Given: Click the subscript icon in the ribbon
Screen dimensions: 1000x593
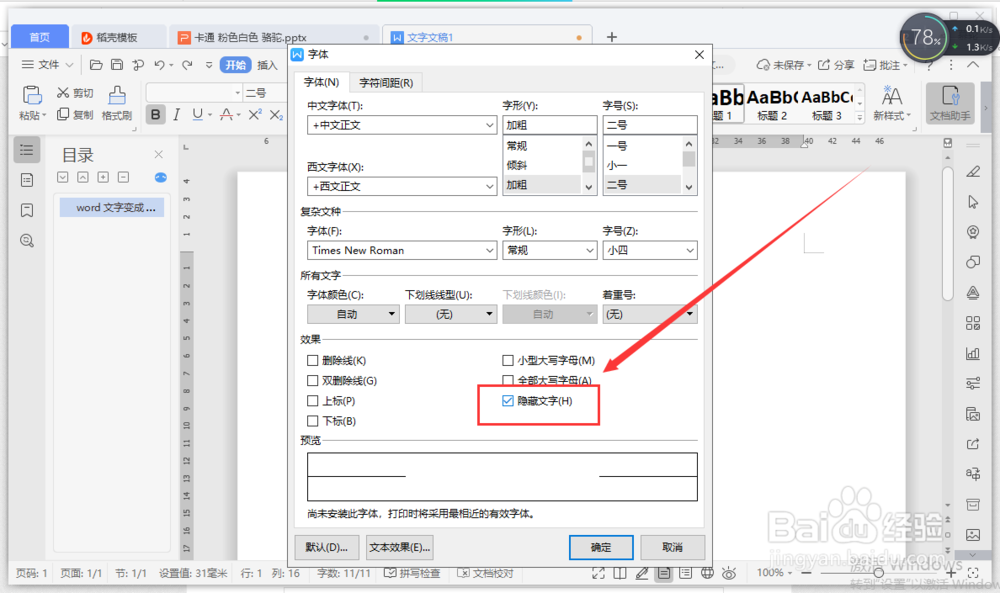Looking at the screenshot, I should pyautogui.click(x=278, y=116).
